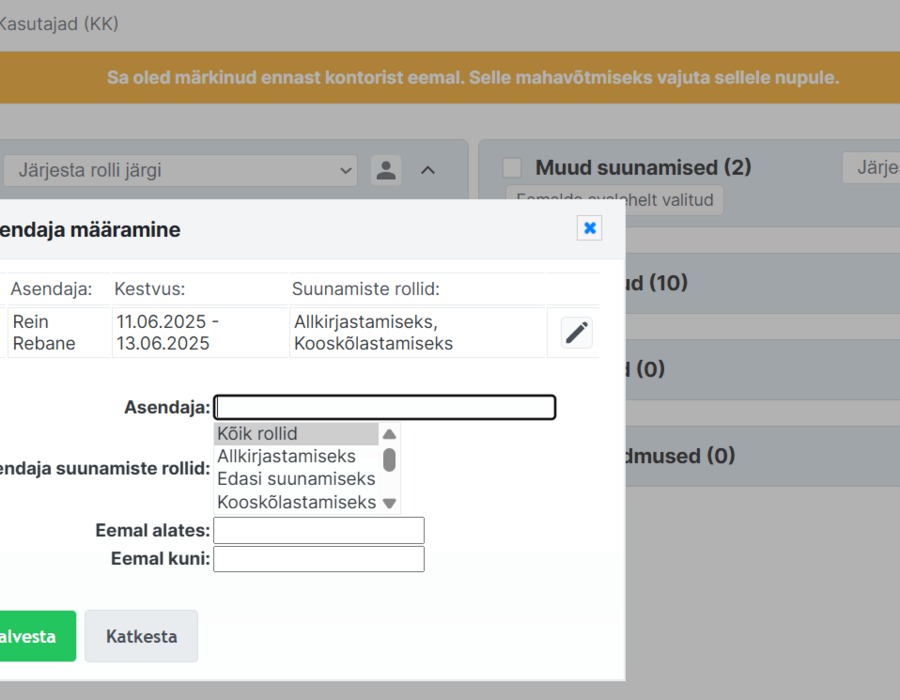
Task: Open 'Järjesta rolli järgi' sort dropdown
Action: click(180, 170)
